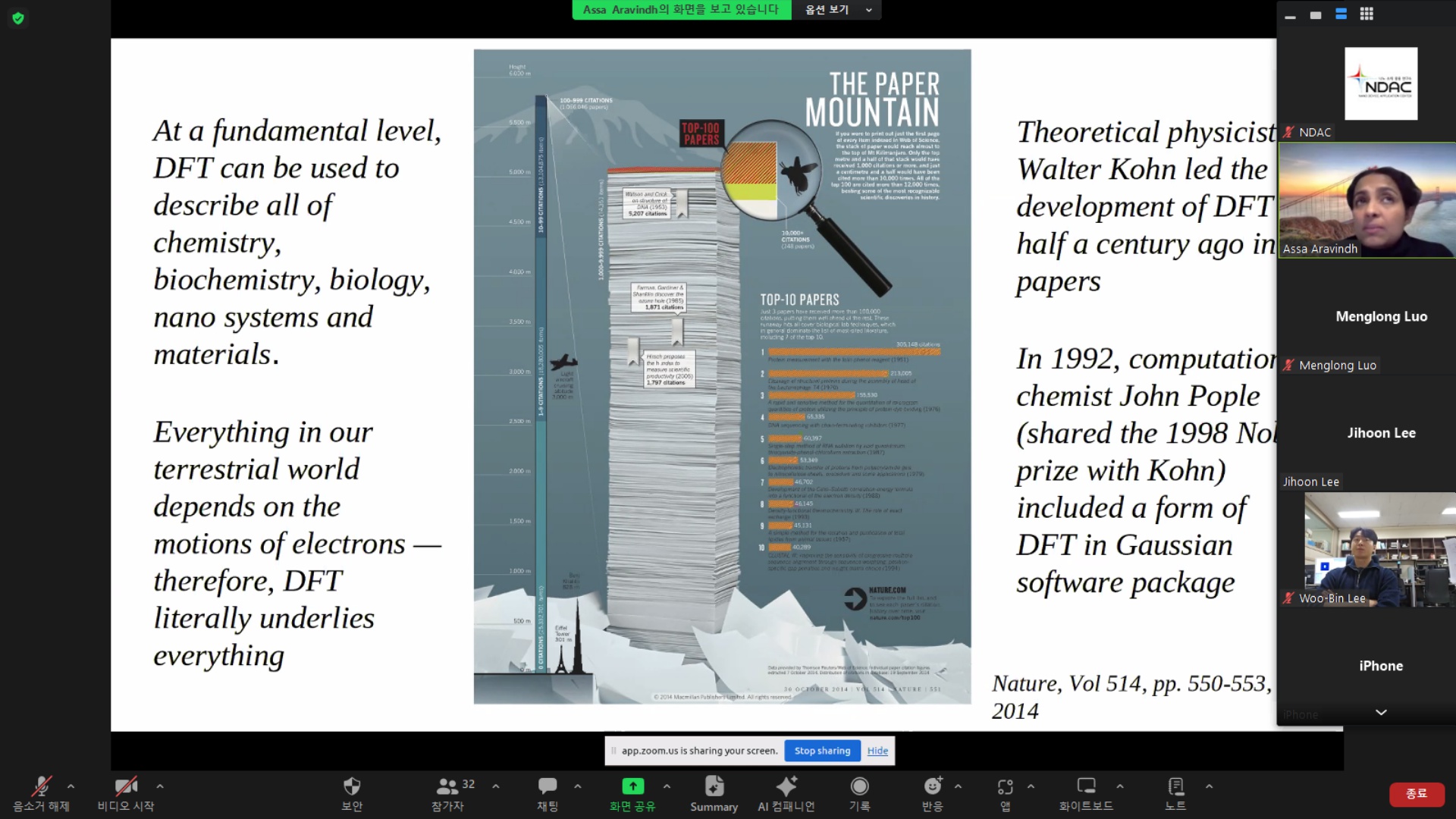Unmute microphone with the 음소거 해제 icon
This screenshot has height=819, width=1456.
pyautogui.click(x=41, y=786)
